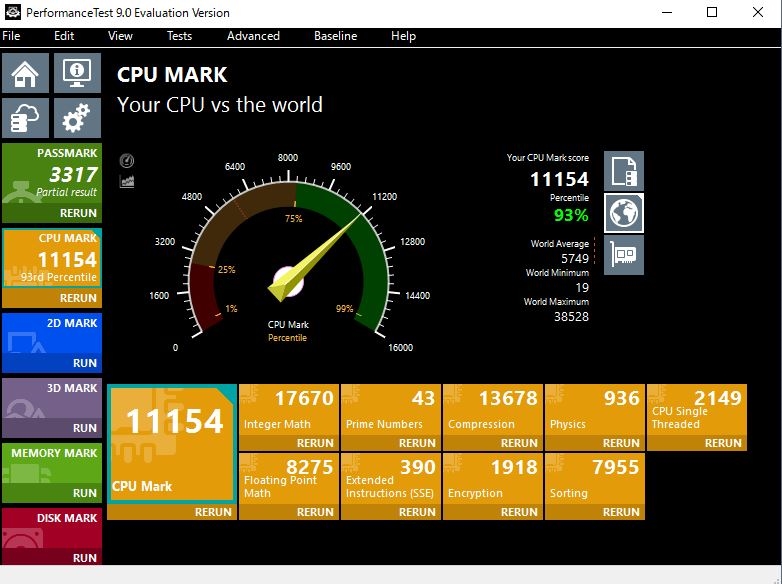Screen dimensions: 782x584
Task: Click the Extended Instructions 390 result
Action: coord(391,478)
